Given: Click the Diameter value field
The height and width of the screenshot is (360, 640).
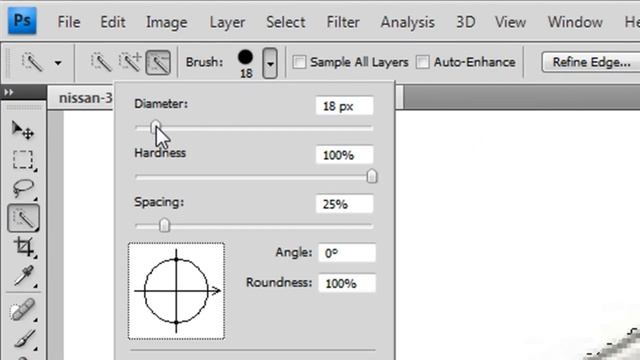Looking at the screenshot, I should coord(344,106).
